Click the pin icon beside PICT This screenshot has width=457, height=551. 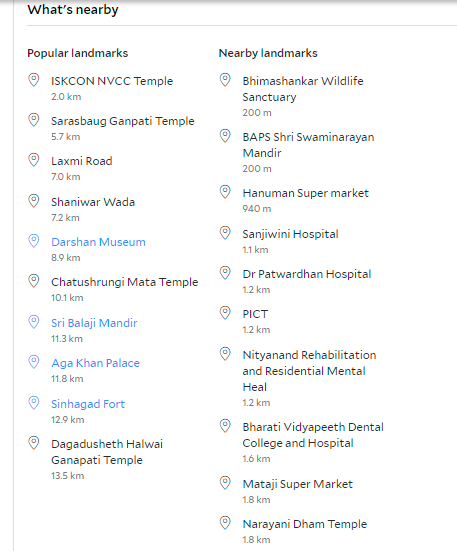tap(225, 313)
